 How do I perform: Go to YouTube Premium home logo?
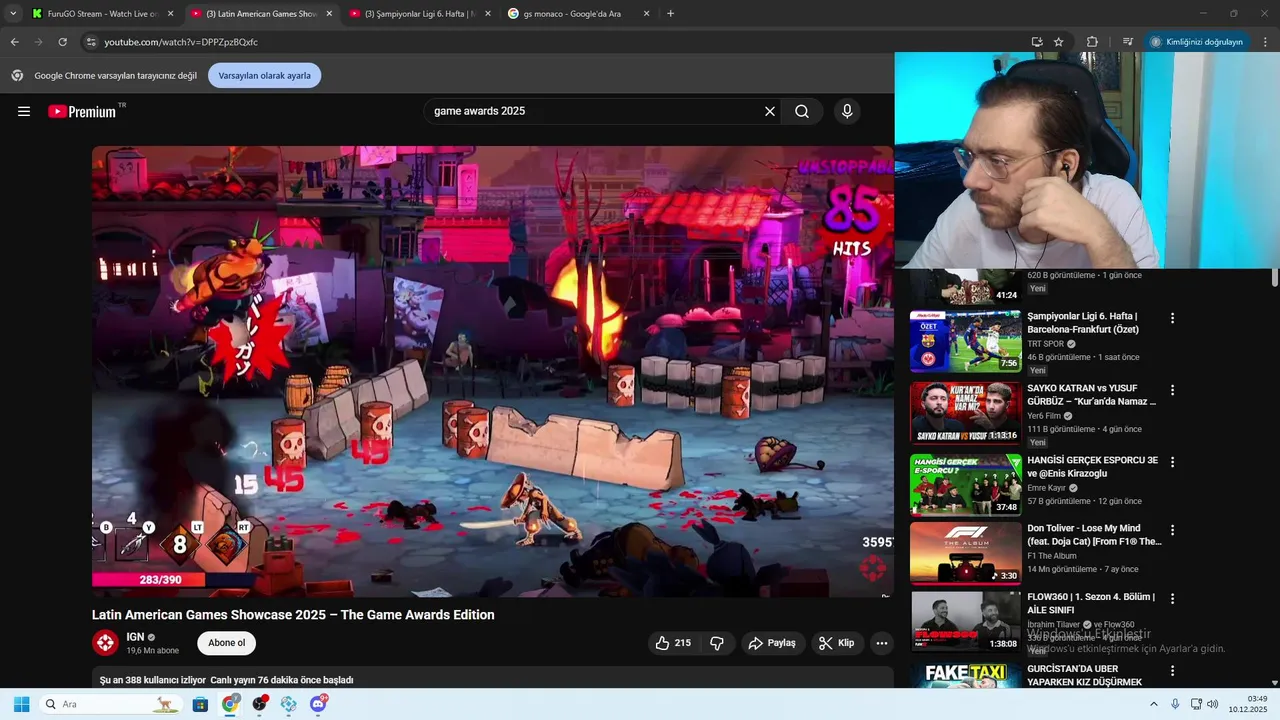point(82,111)
